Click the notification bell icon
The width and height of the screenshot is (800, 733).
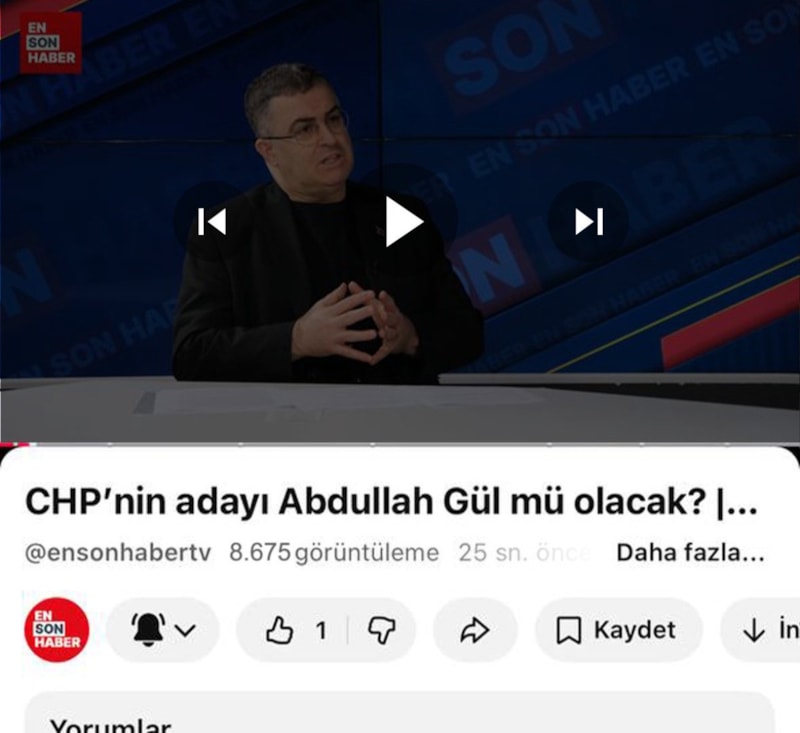point(148,629)
